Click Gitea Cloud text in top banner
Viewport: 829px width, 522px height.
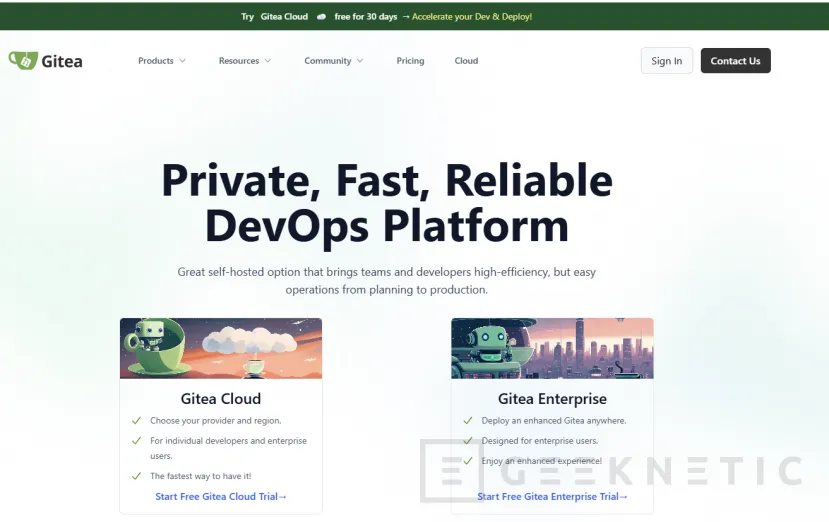284,17
